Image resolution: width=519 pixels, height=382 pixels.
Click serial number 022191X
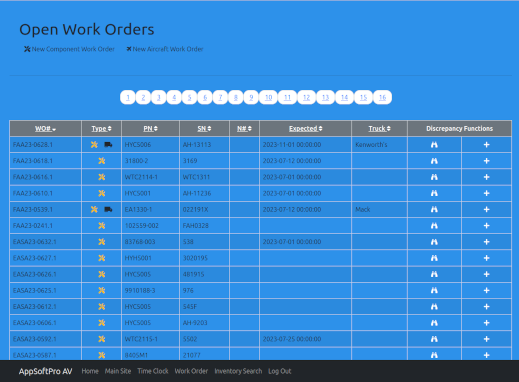point(195,209)
